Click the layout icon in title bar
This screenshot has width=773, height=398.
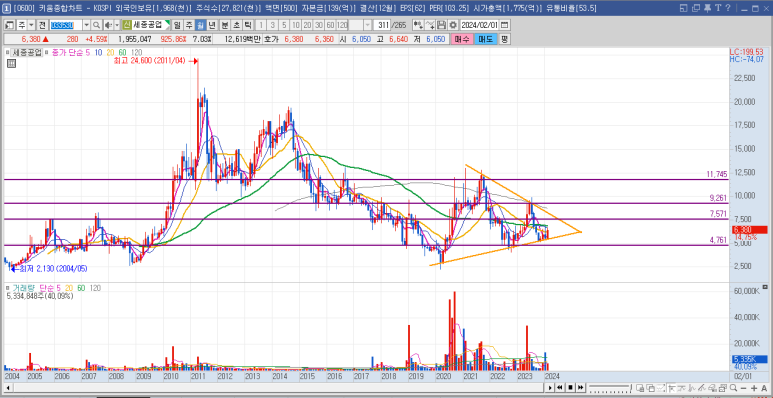pos(684,8)
